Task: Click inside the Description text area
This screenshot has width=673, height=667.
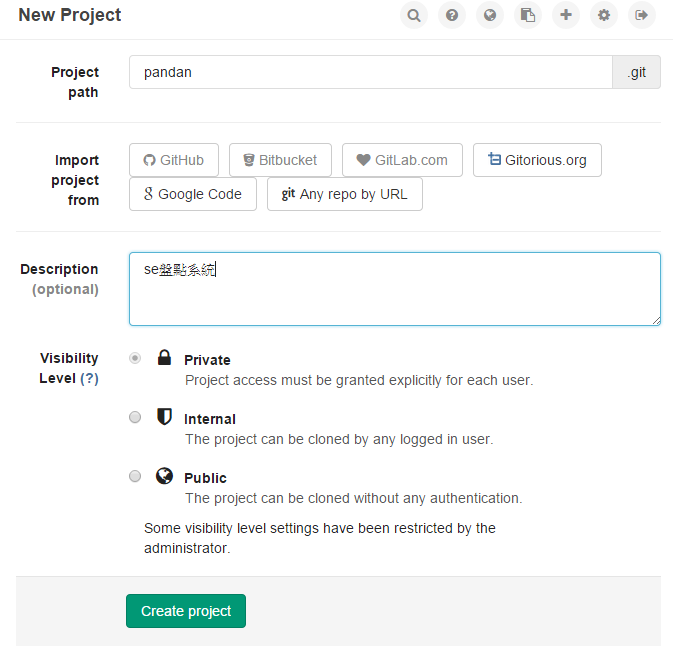Action: pyautogui.click(x=395, y=289)
